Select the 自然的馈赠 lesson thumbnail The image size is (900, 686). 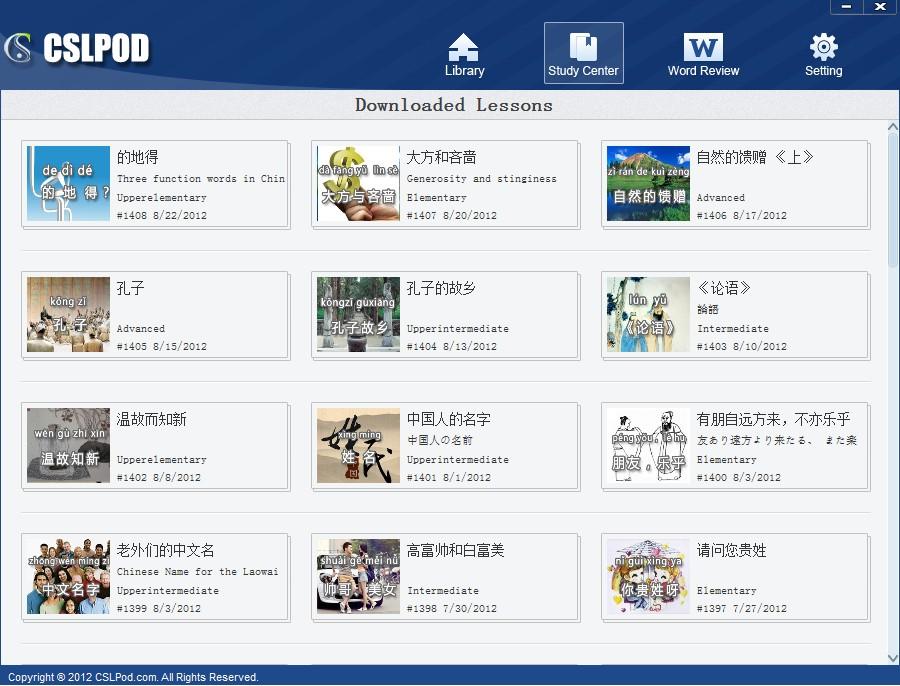tap(648, 184)
